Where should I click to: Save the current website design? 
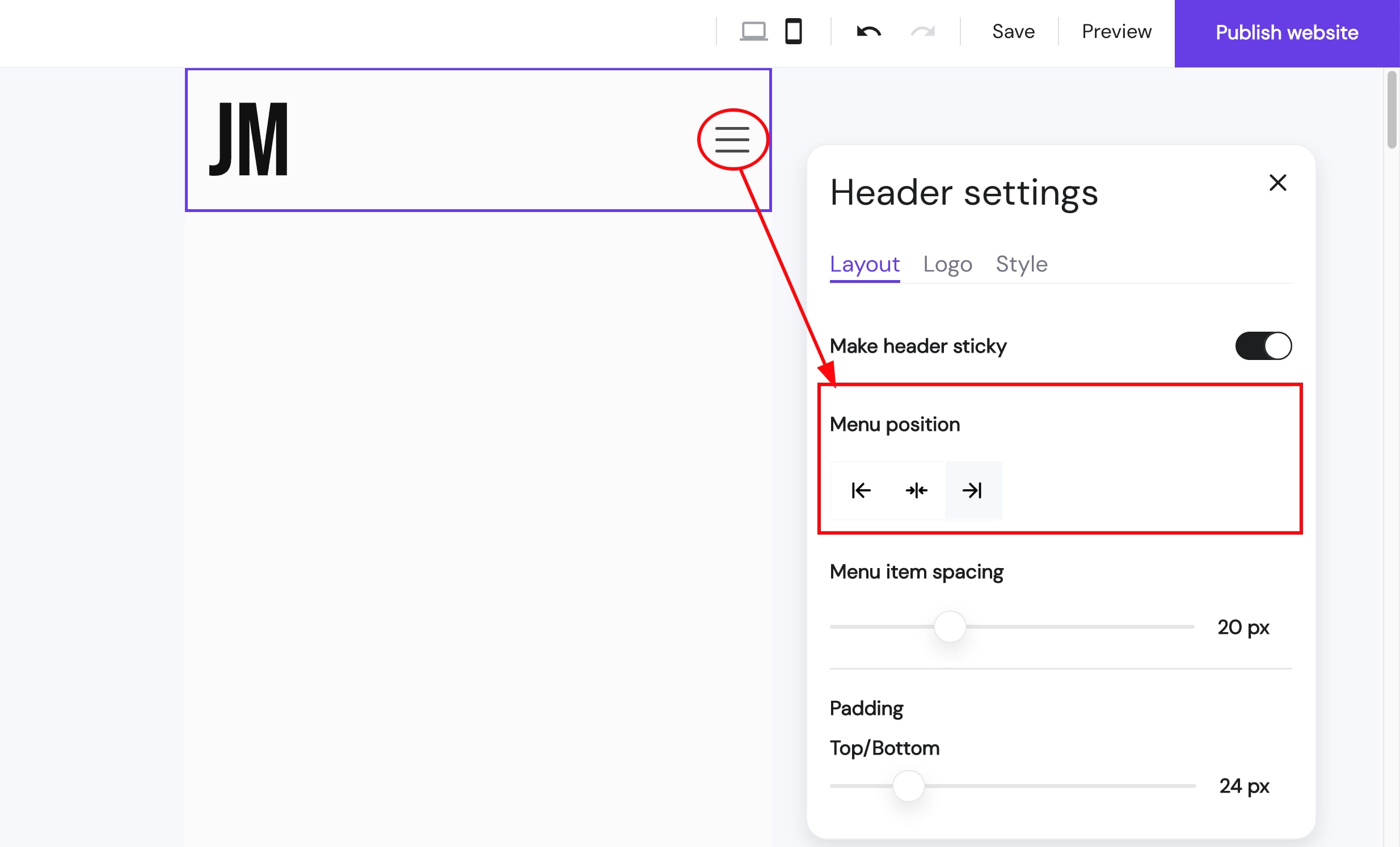(x=1013, y=31)
